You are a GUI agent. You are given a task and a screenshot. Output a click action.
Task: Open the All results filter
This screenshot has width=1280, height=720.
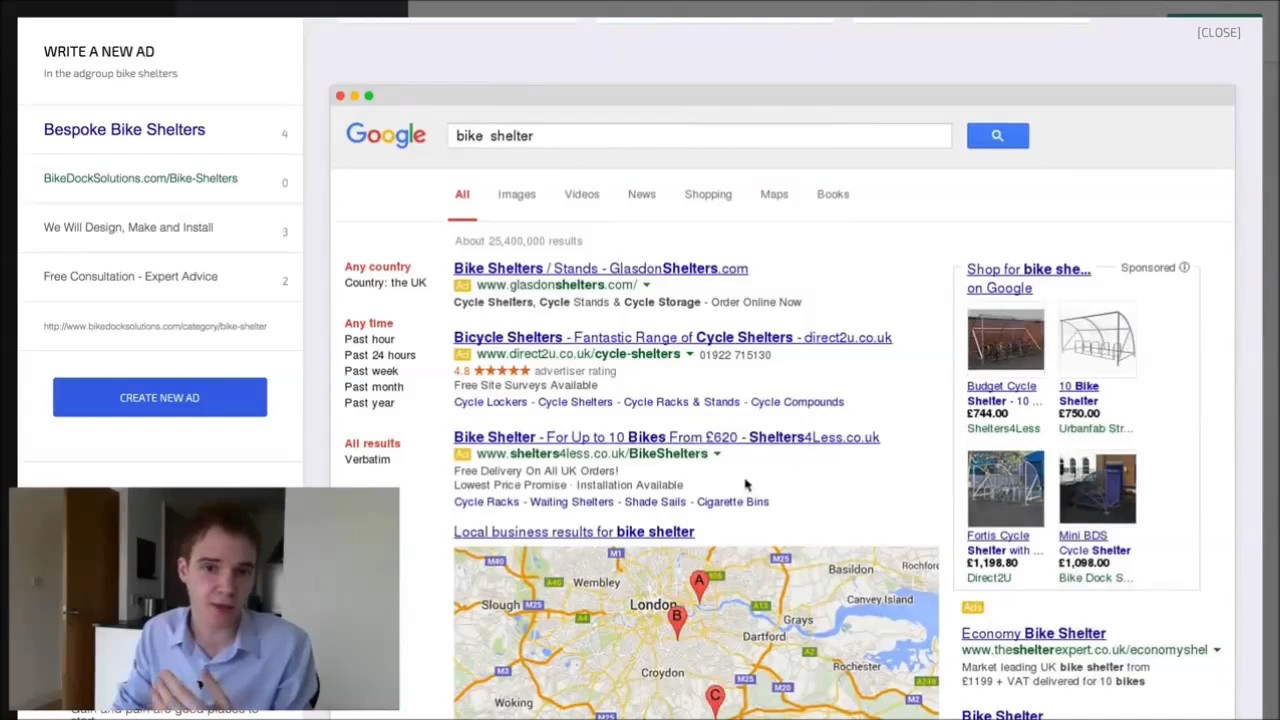372,443
